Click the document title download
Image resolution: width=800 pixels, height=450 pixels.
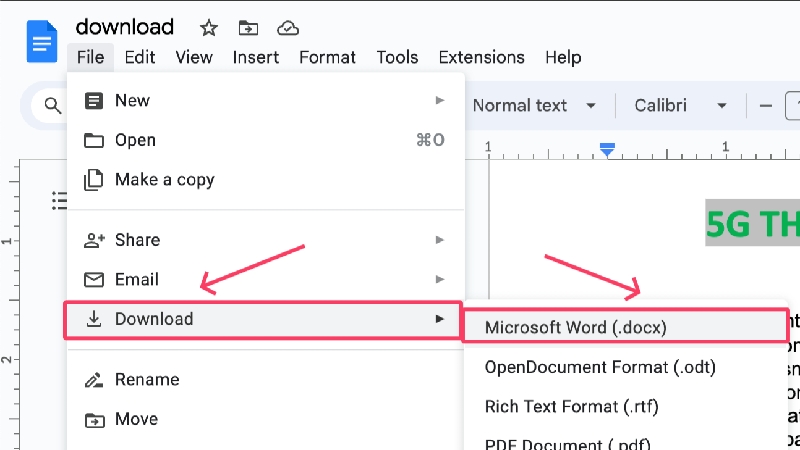coord(125,27)
